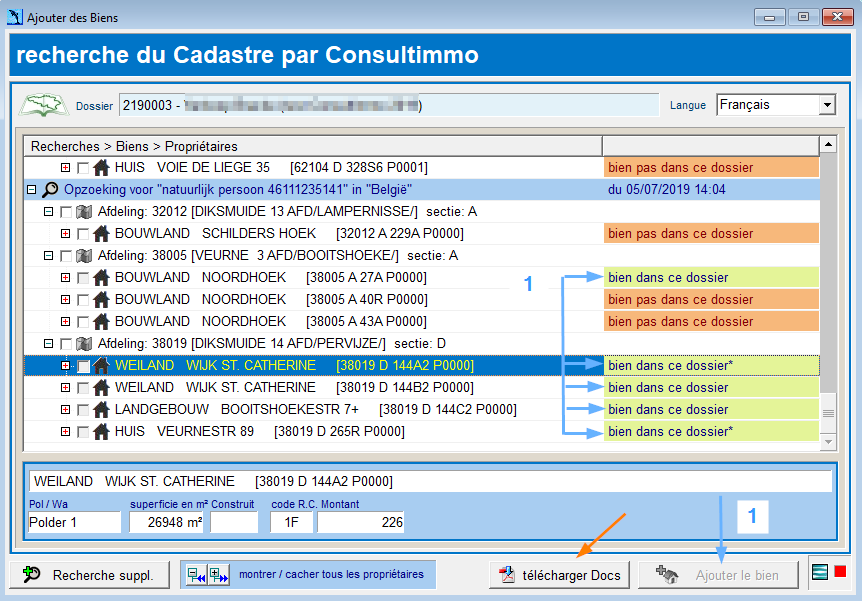This screenshot has height=601, width=862.
Task: Click the magnifier icon on the Opzoeking search row
Action: [x=50, y=190]
